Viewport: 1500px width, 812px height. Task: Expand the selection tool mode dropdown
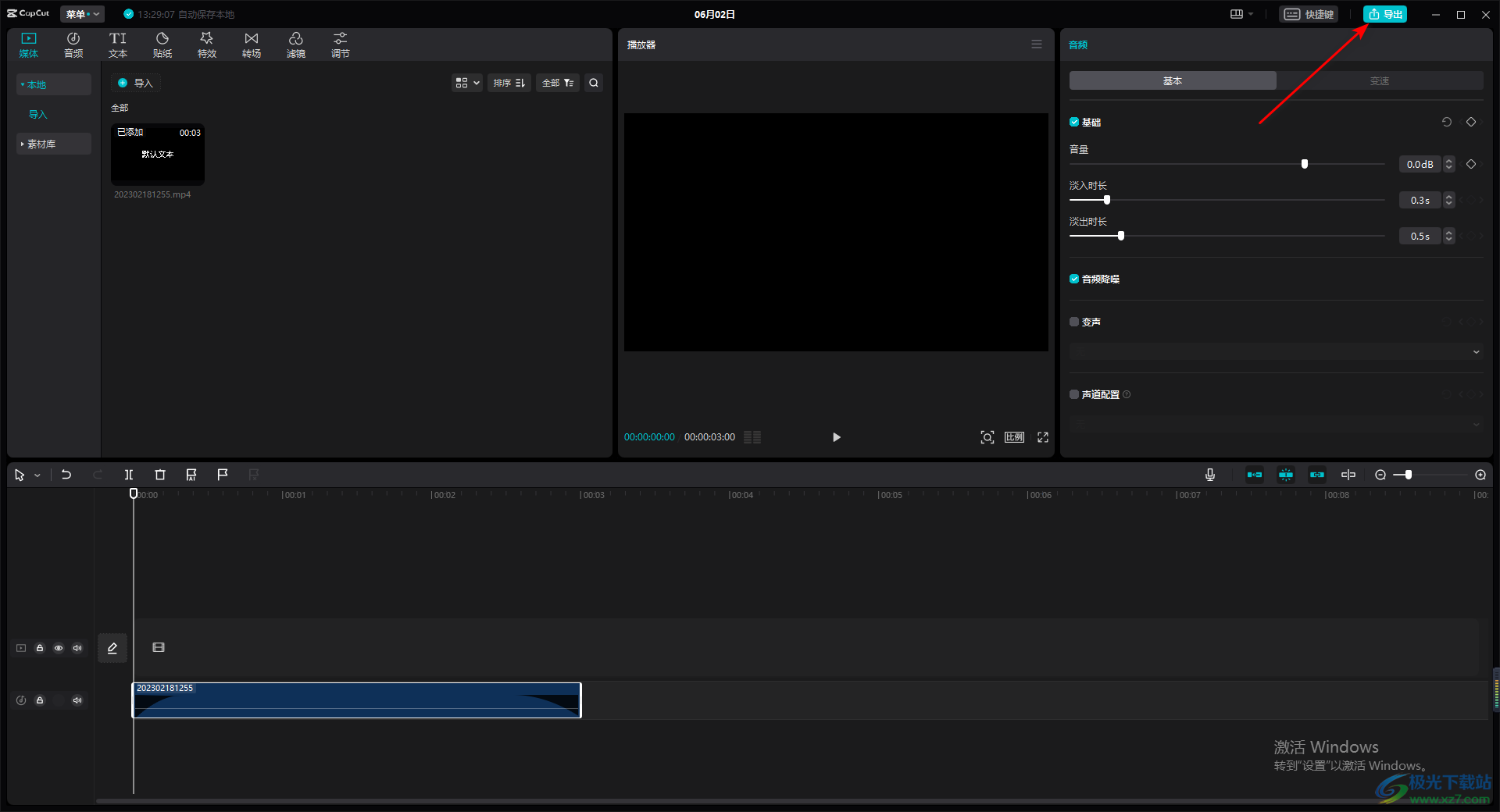point(37,475)
